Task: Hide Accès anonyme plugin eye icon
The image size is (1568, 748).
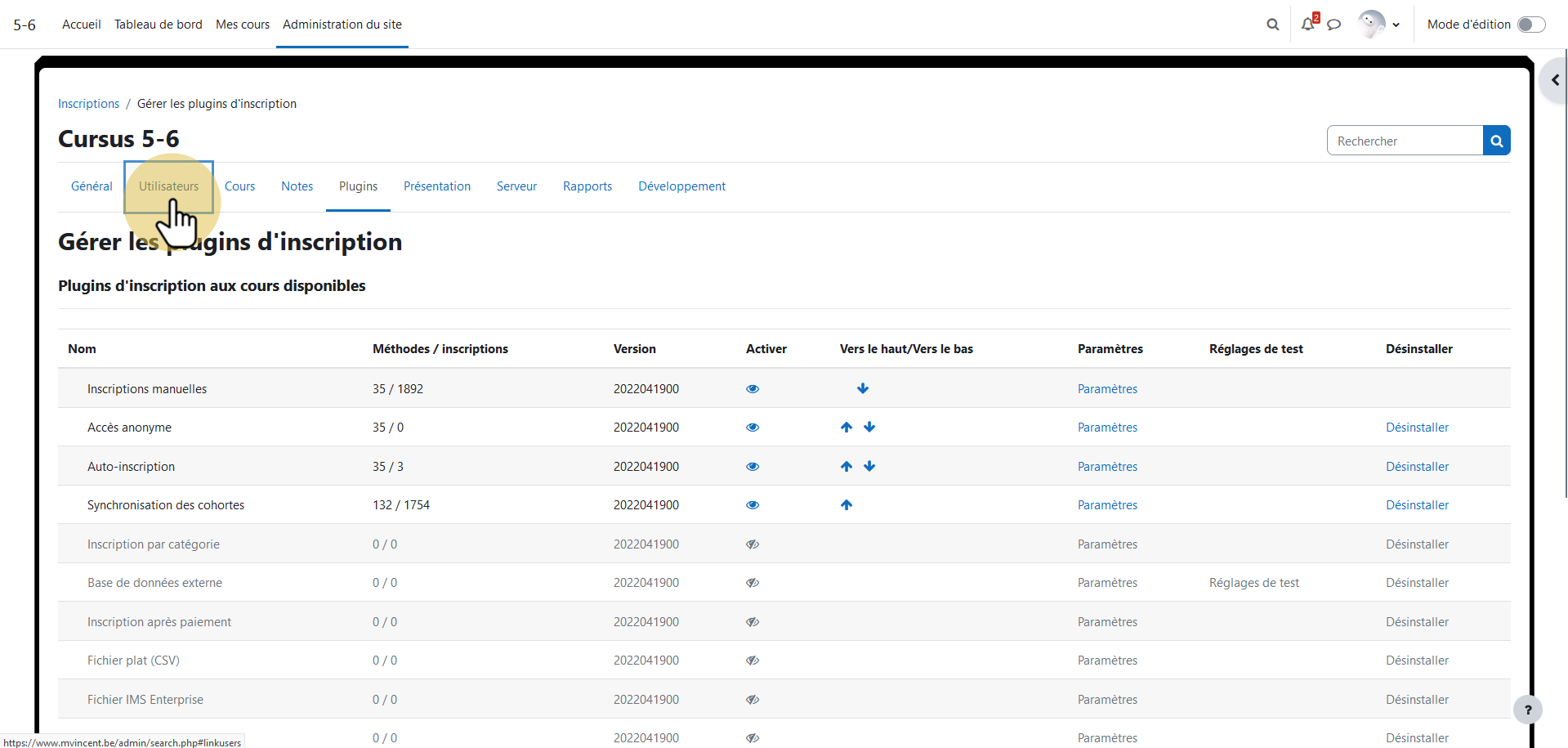Action: coord(753,428)
